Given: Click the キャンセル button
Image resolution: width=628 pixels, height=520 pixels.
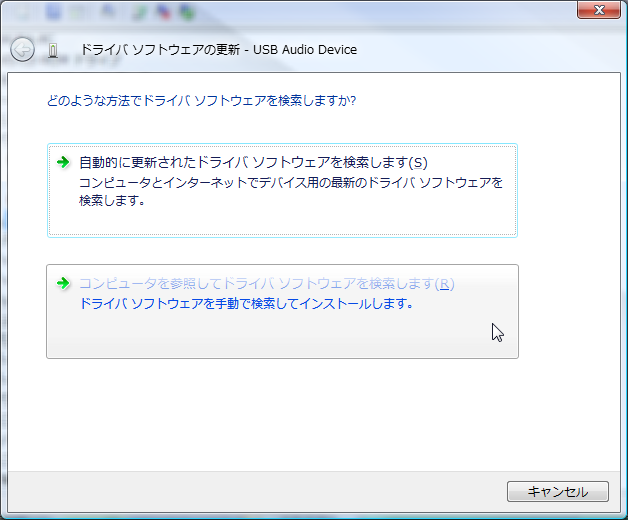Looking at the screenshot, I should coord(558,491).
